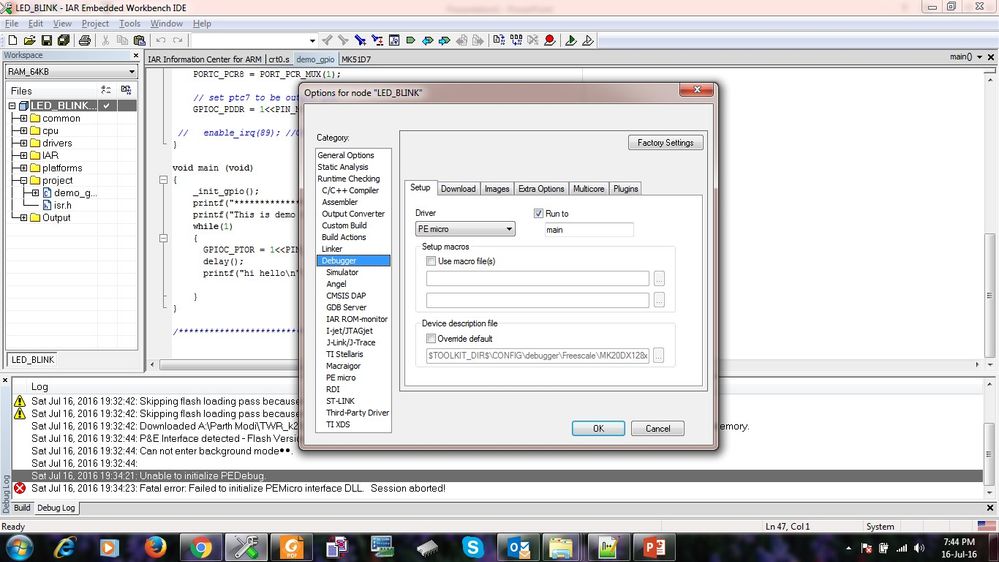This screenshot has width=999, height=562.
Task: Open the MK51D7 editor tab
Action: click(x=356, y=59)
